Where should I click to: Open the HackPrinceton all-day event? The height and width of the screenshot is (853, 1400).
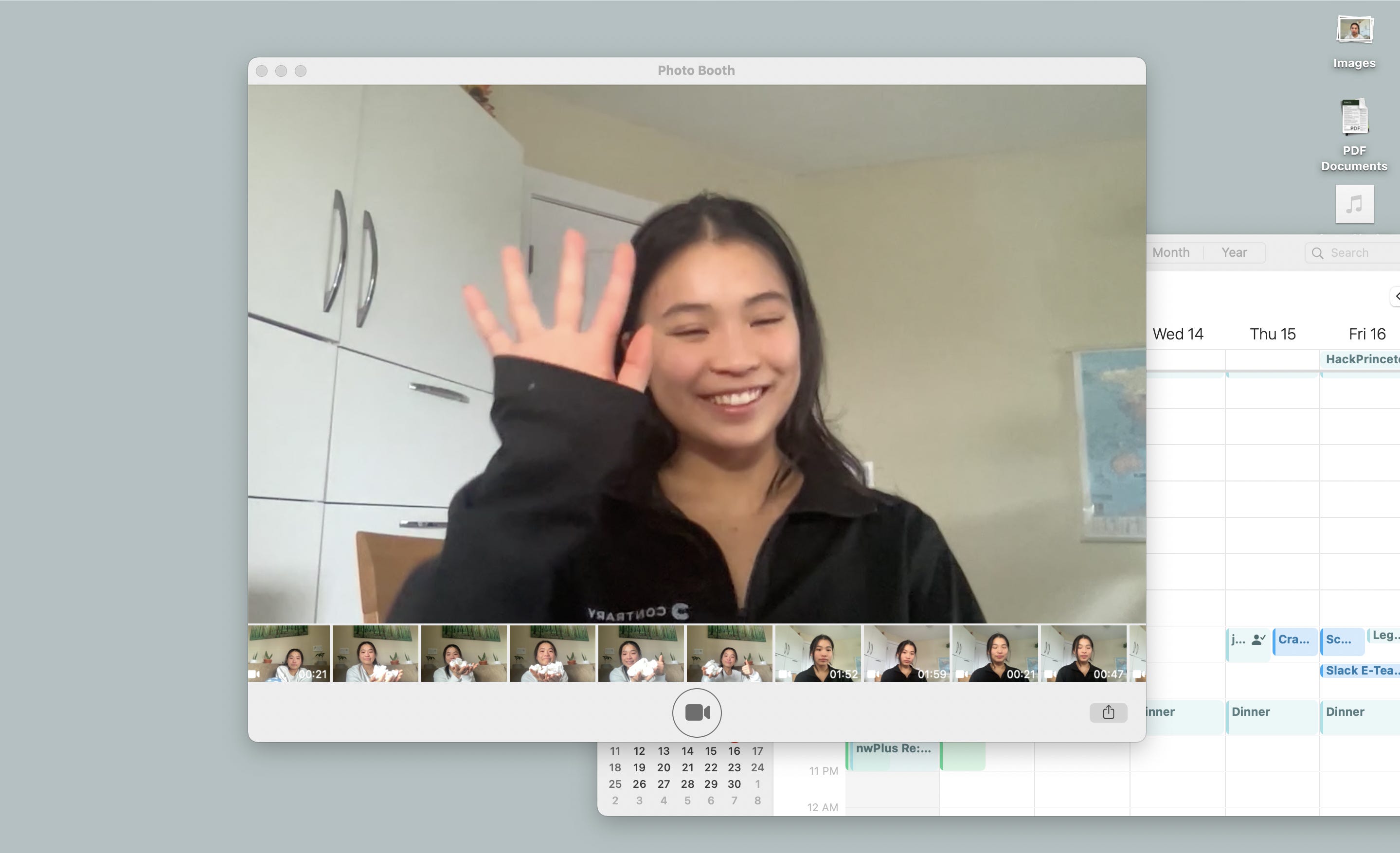point(1362,359)
